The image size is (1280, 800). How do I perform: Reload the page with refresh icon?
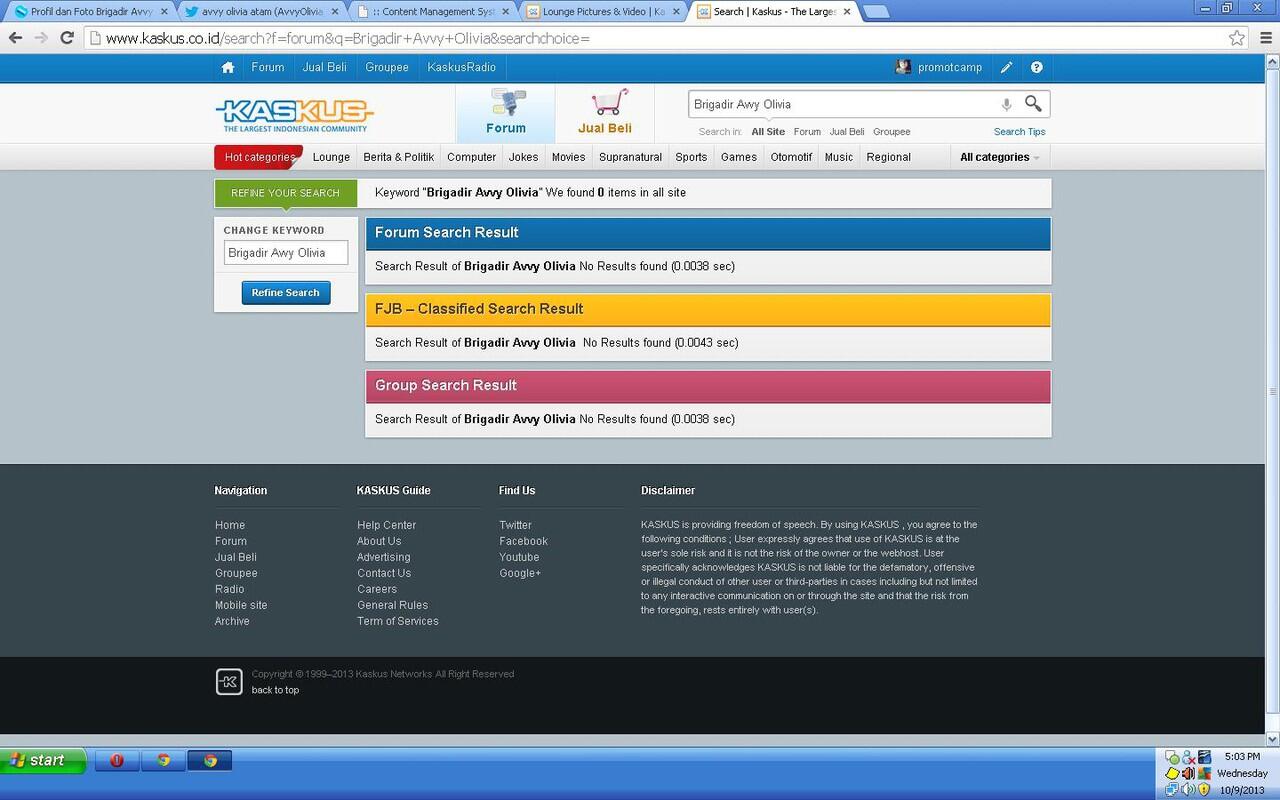click(x=67, y=38)
